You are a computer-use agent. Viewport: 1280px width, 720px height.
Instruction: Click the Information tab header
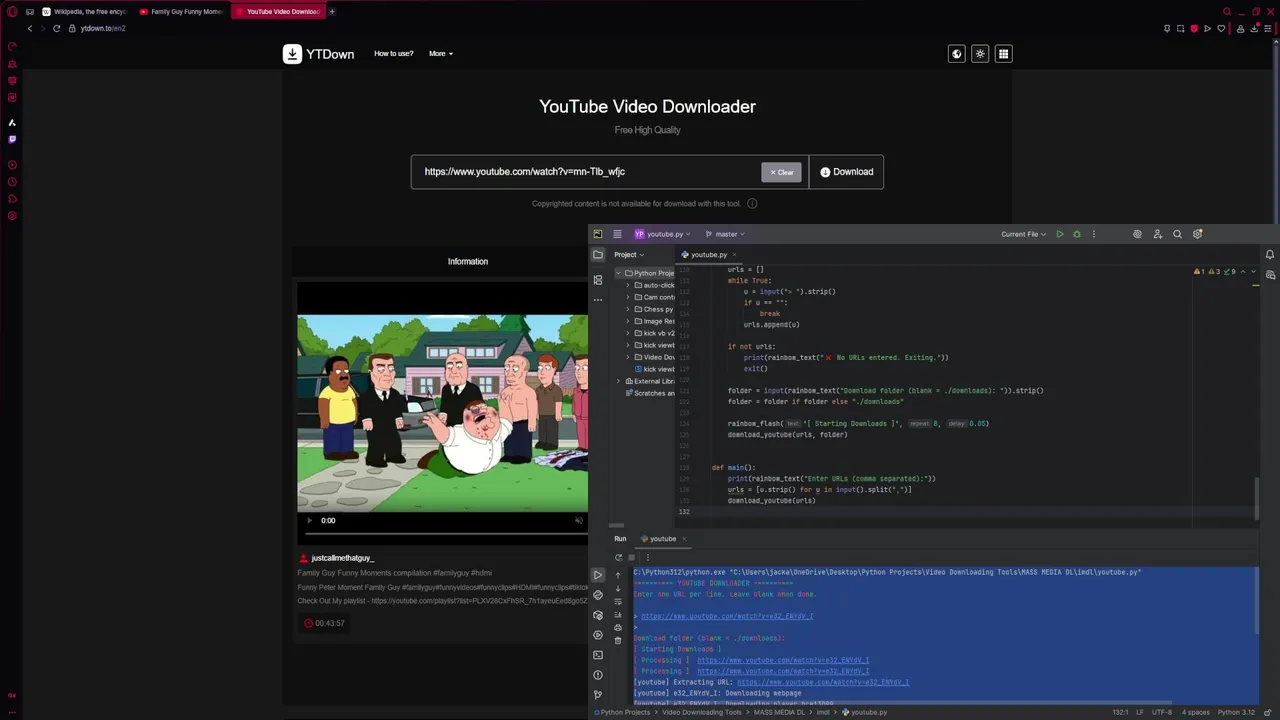coord(468,262)
